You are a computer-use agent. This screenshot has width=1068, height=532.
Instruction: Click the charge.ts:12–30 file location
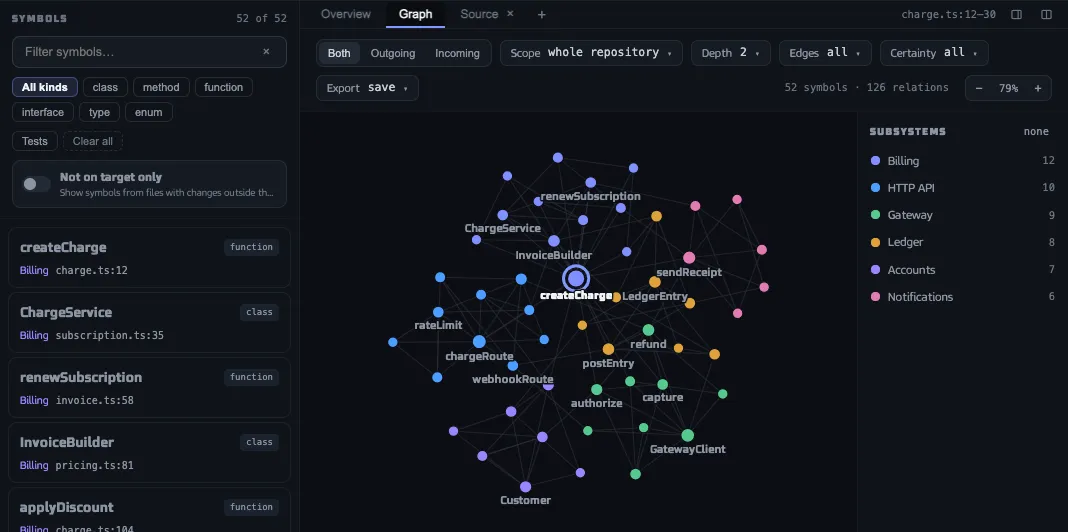click(x=948, y=14)
